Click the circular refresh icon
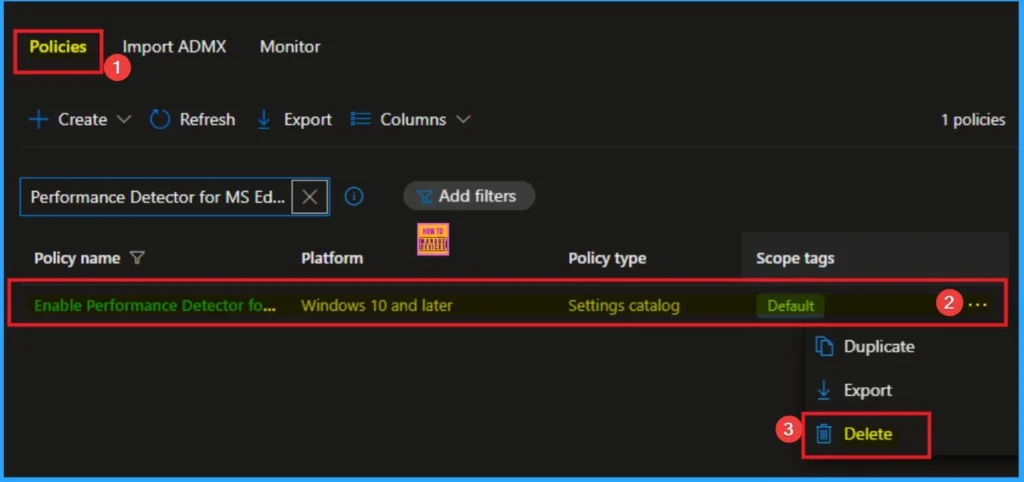The height and width of the screenshot is (482, 1024). point(160,120)
